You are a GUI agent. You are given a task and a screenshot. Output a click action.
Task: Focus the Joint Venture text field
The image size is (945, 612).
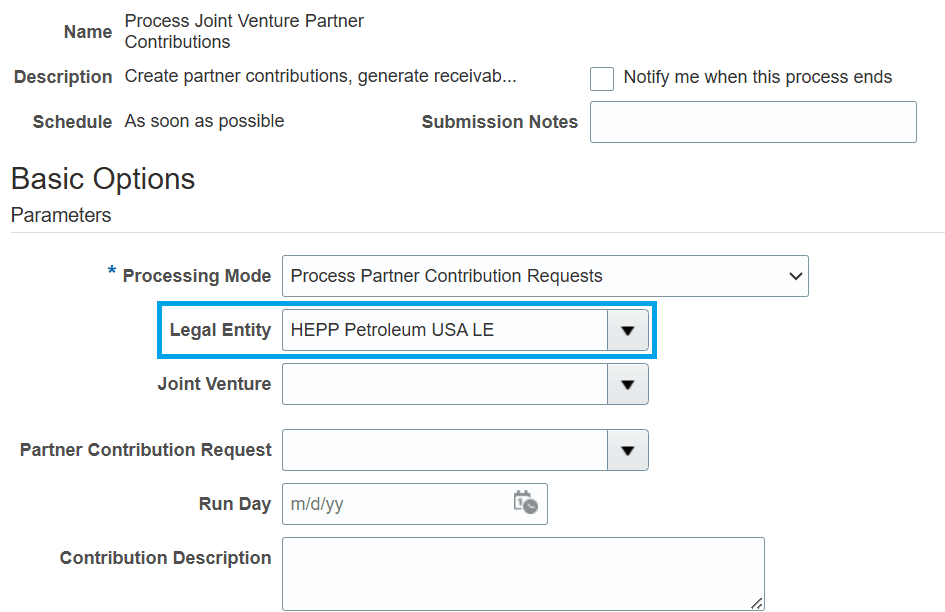click(x=445, y=384)
